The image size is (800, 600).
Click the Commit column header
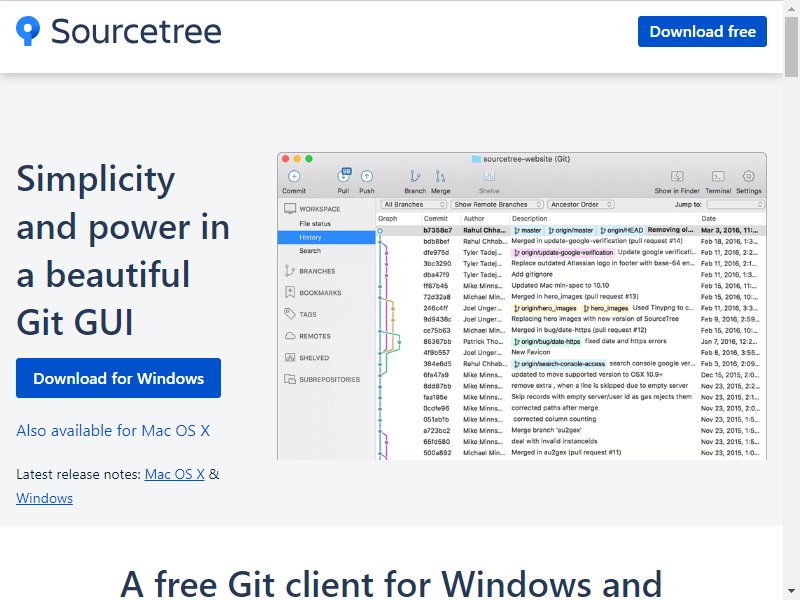click(x=436, y=218)
